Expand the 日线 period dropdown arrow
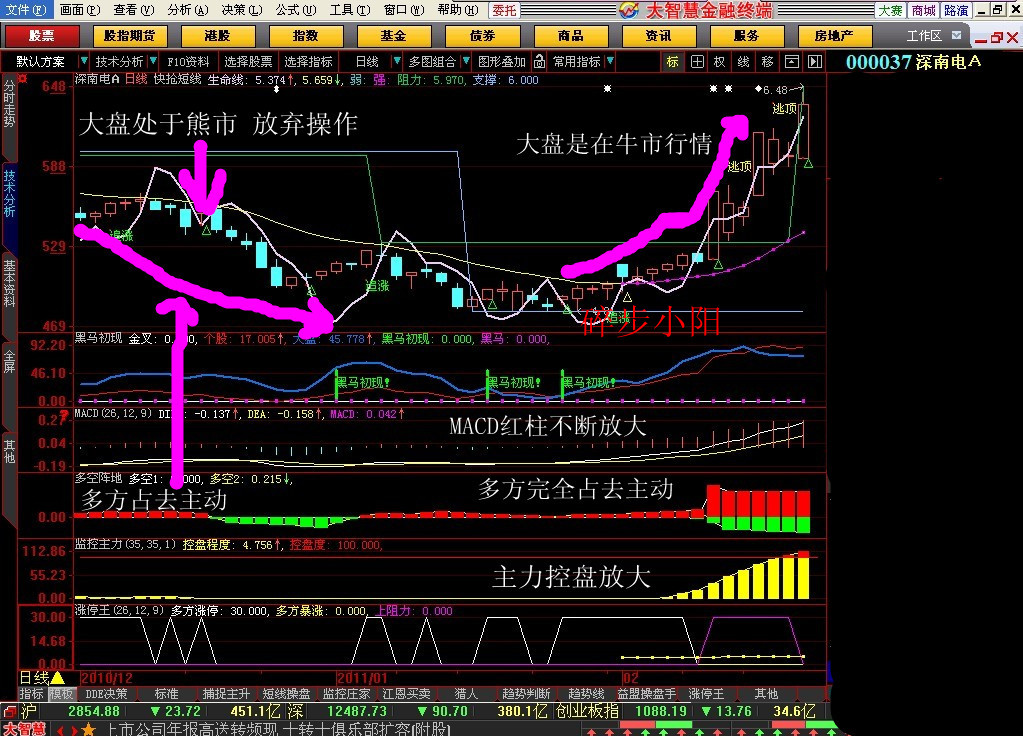 (x=396, y=61)
